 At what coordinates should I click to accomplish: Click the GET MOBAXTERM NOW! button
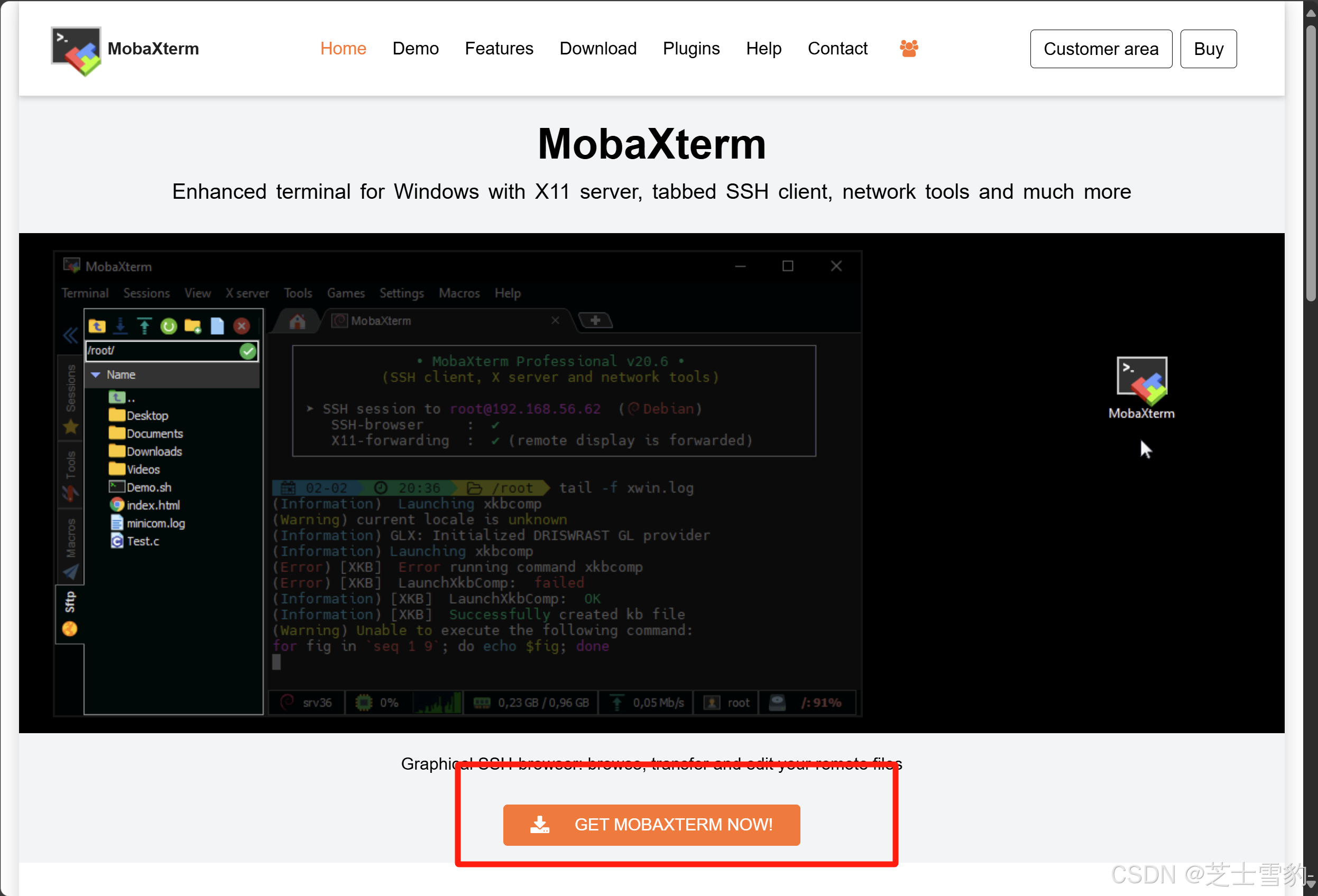pyautogui.click(x=651, y=825)
